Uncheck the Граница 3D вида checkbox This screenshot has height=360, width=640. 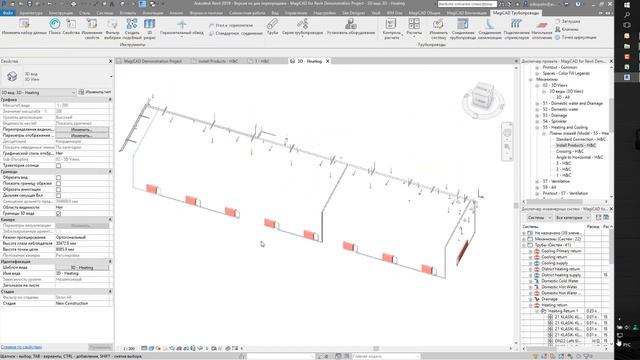58,213
